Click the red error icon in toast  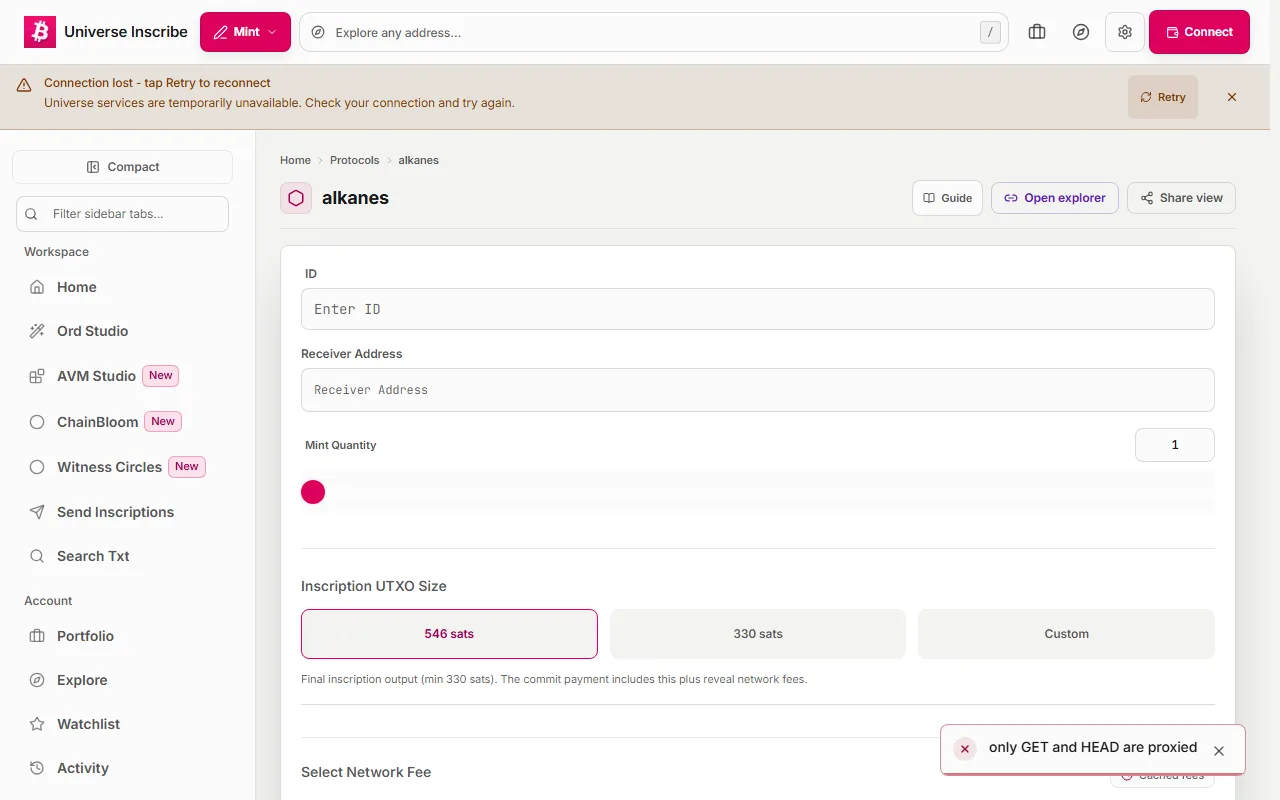click(965, 749)
